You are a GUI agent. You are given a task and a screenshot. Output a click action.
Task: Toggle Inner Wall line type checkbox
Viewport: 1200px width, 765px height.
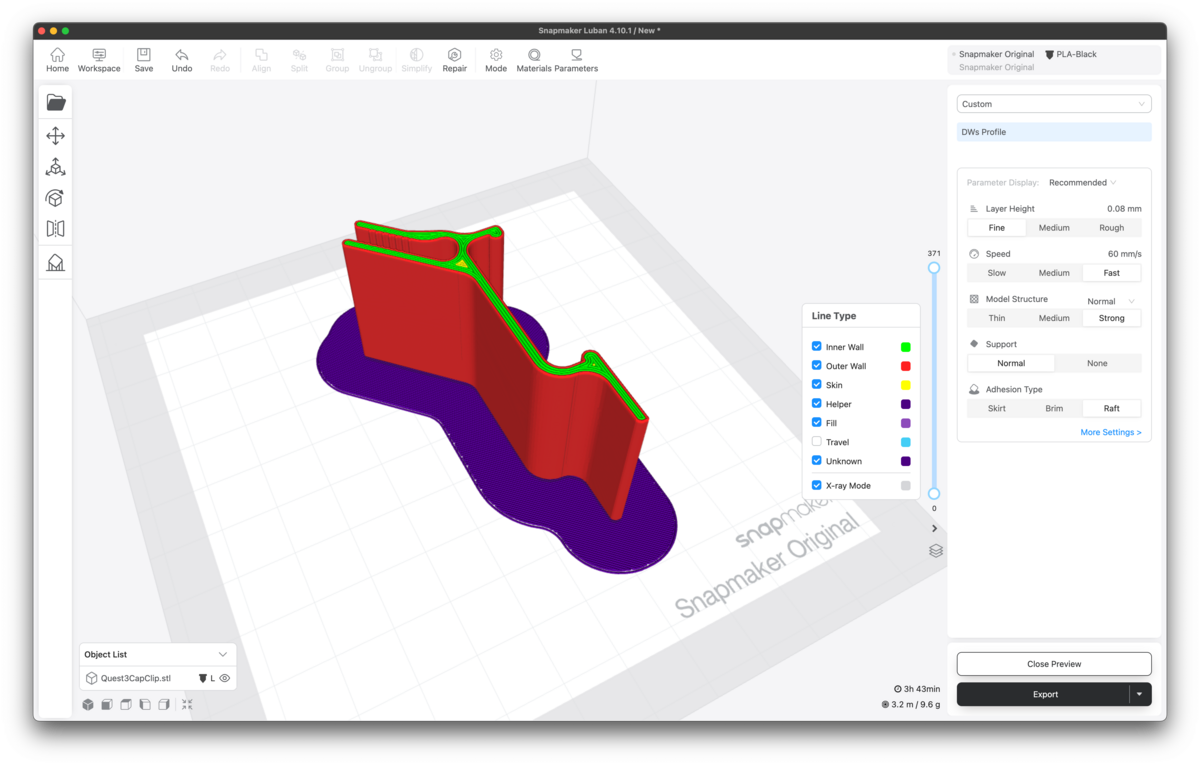point(817,347)
